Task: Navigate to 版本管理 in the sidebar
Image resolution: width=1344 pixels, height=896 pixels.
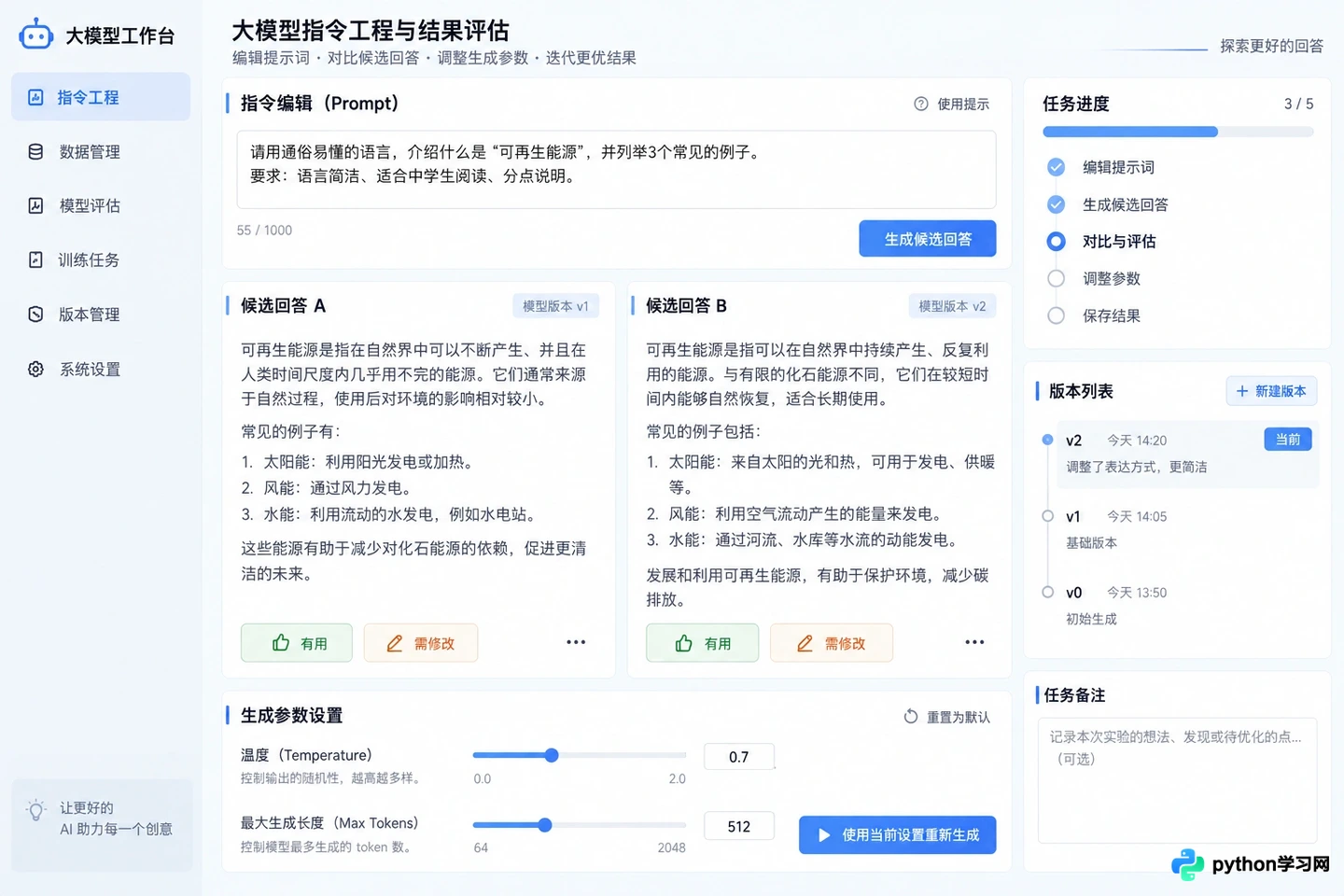Action: click(x=101, y=315)
